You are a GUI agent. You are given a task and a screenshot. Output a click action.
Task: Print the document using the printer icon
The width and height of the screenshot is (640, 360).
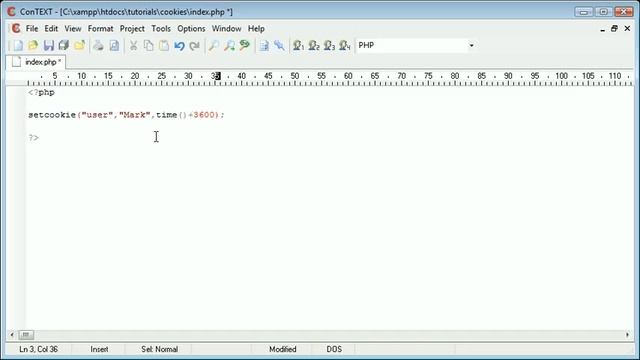98,45
